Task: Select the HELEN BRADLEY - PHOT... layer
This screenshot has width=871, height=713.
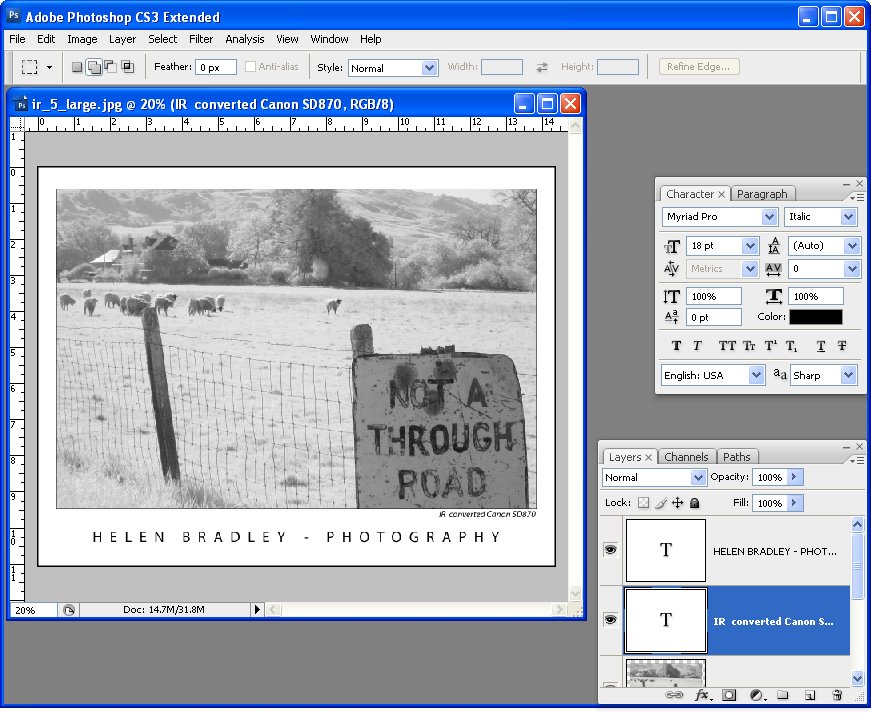Action: (x=737, y=551)
